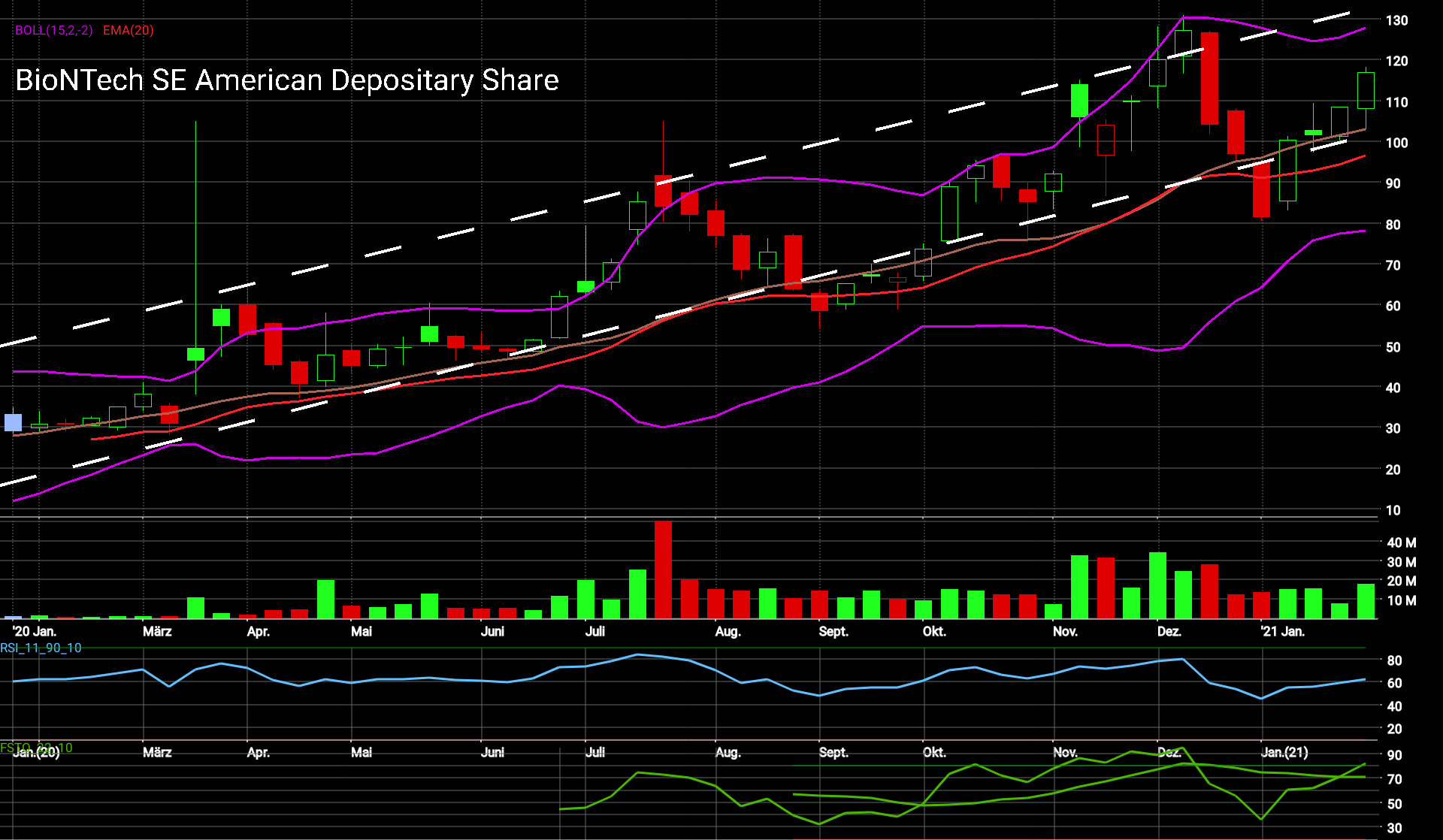Viewport: 1443px width, 840px height.
Task: Click the 40 M volume axis label
Action: [1401, 542]
